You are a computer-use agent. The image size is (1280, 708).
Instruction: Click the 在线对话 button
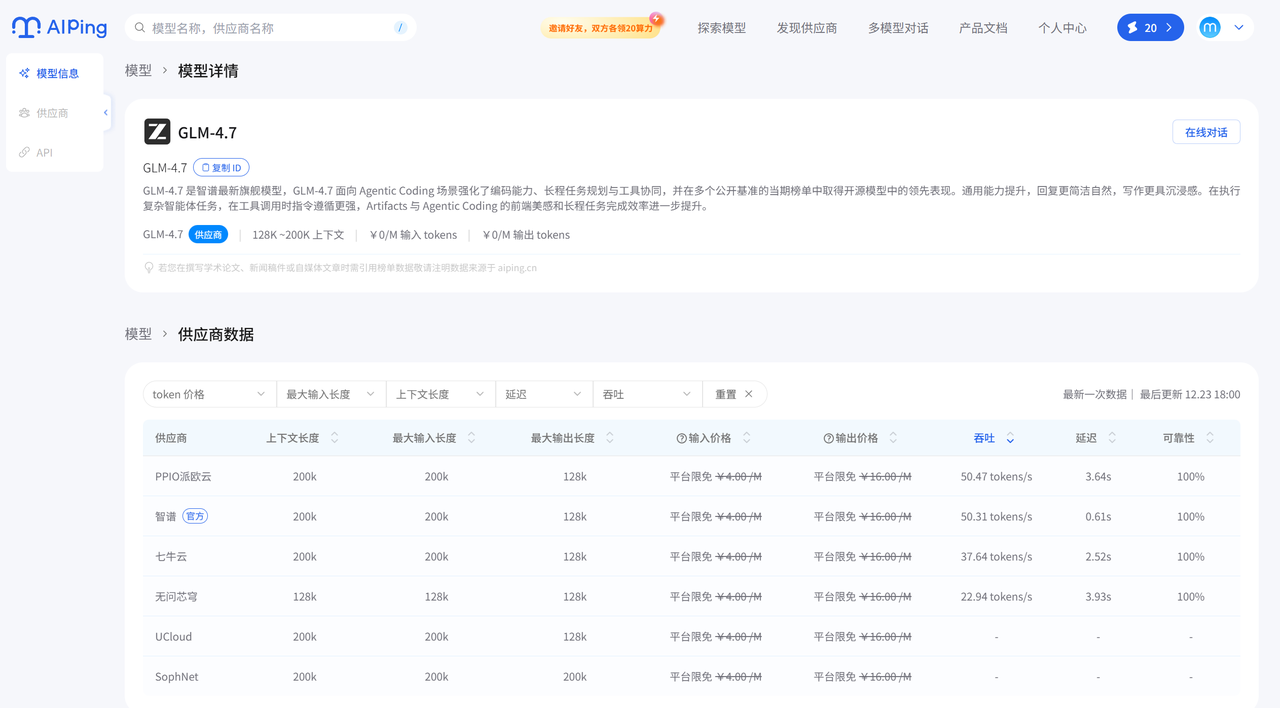coord(1206,132)
